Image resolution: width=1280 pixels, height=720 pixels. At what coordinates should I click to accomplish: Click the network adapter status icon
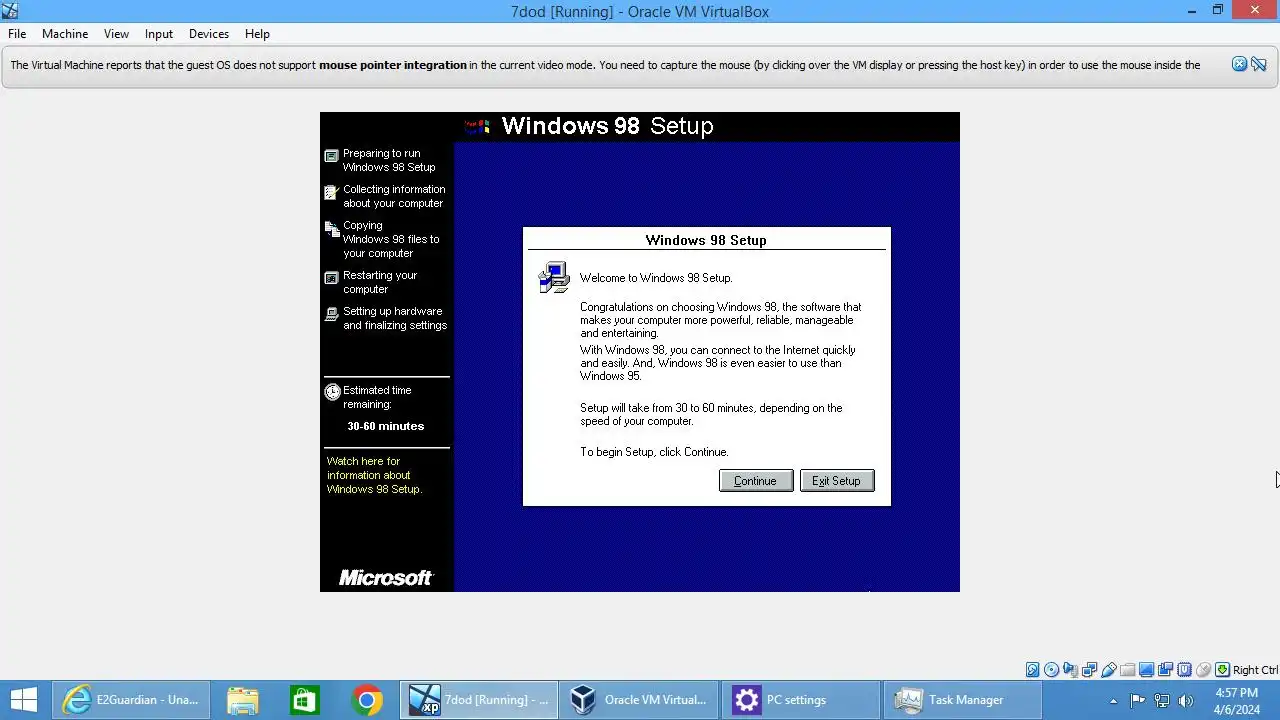[x=1089, y=670]
